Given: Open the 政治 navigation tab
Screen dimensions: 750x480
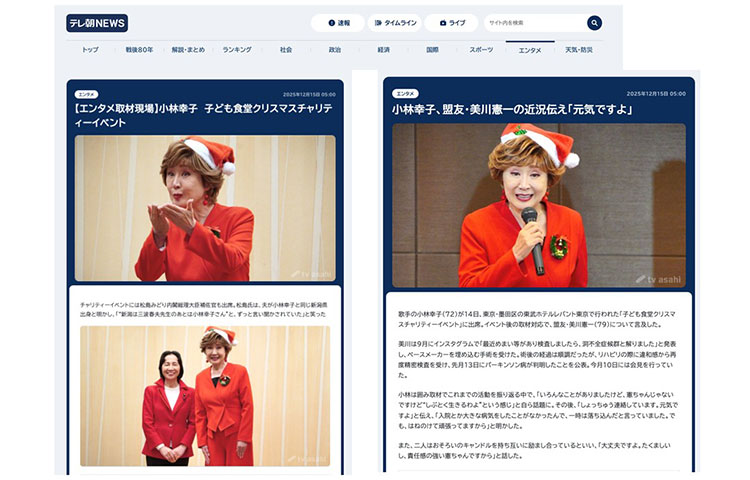Looking at the screenshot, I should click(335, 49).
